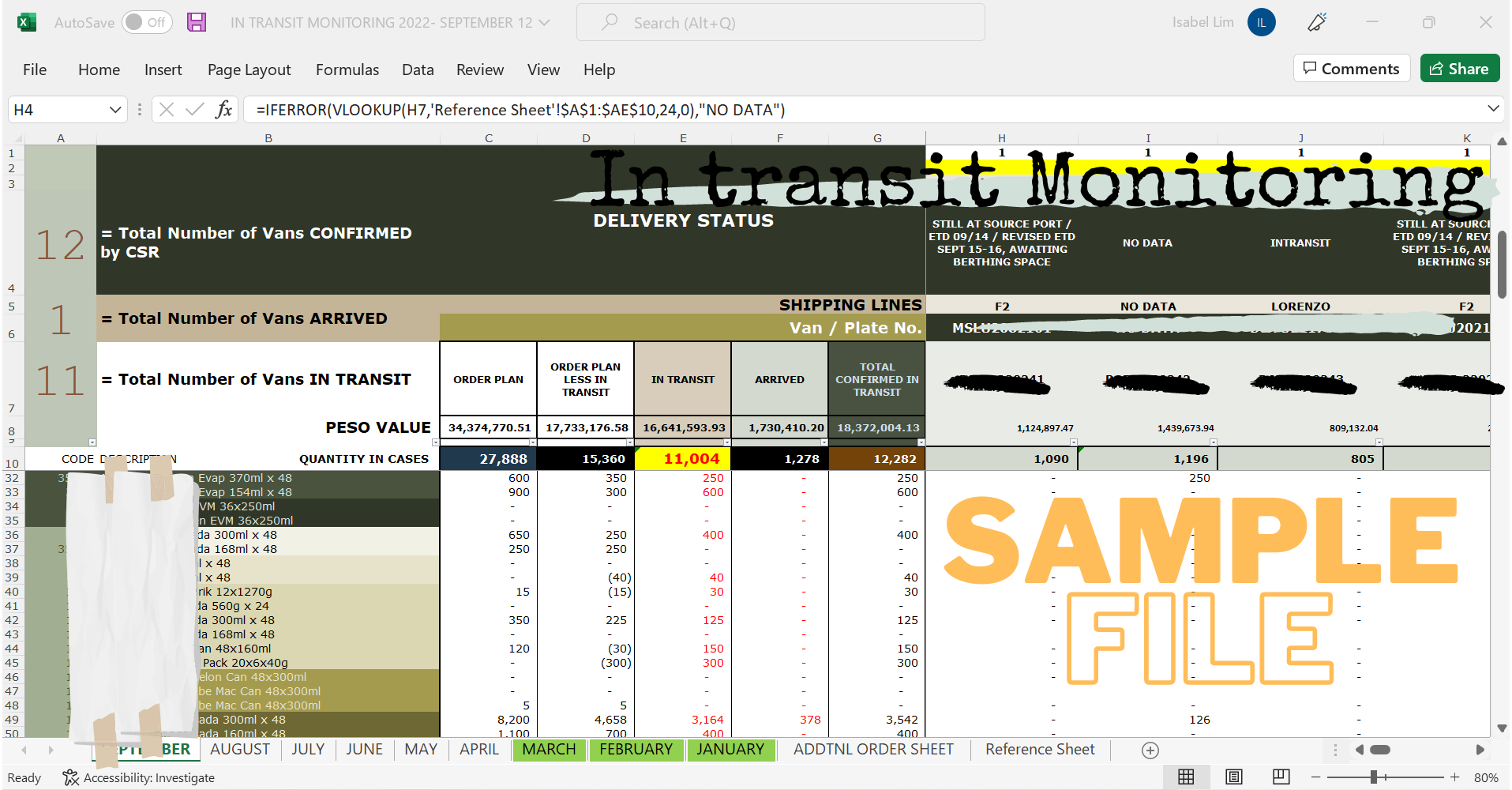Open the AUGUST sheet tab
1512x790 pixels.
pyautogui.click(x=240, y=750)
